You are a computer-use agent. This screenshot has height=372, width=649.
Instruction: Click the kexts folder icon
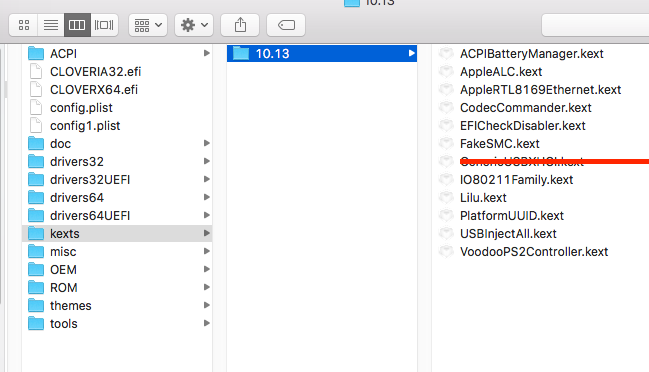click(x=36, y=233)
